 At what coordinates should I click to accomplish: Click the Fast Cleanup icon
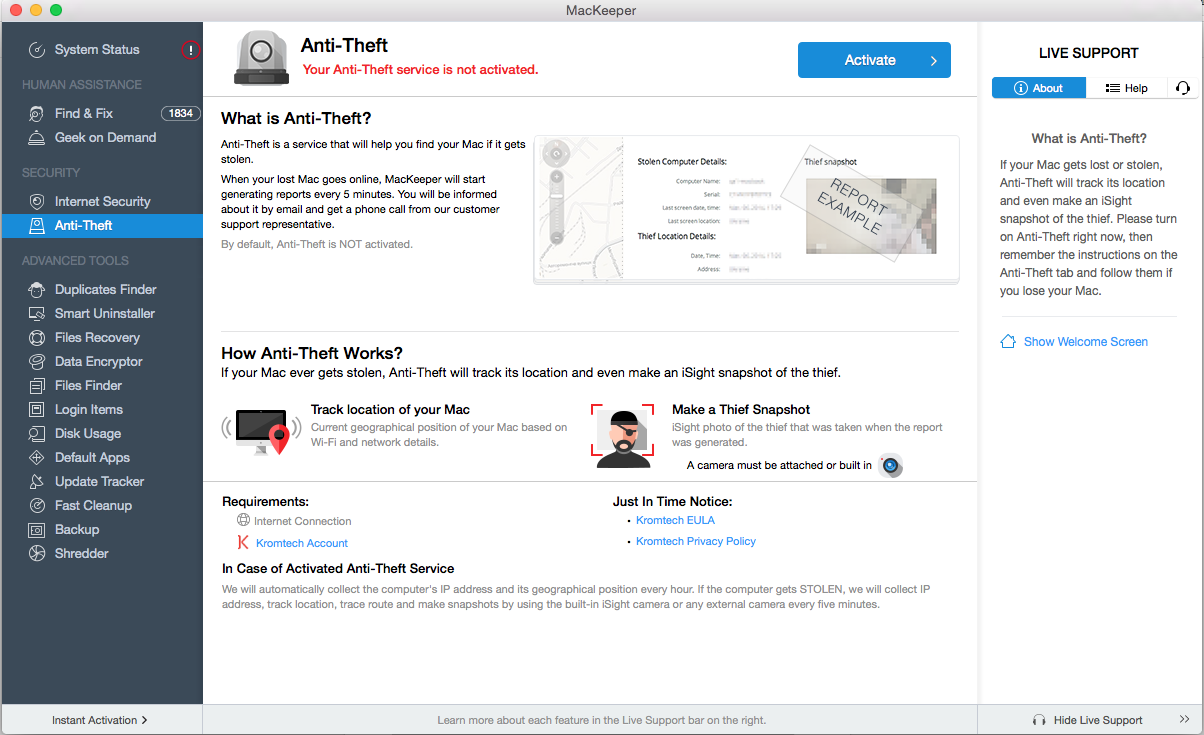coord(37,505)
